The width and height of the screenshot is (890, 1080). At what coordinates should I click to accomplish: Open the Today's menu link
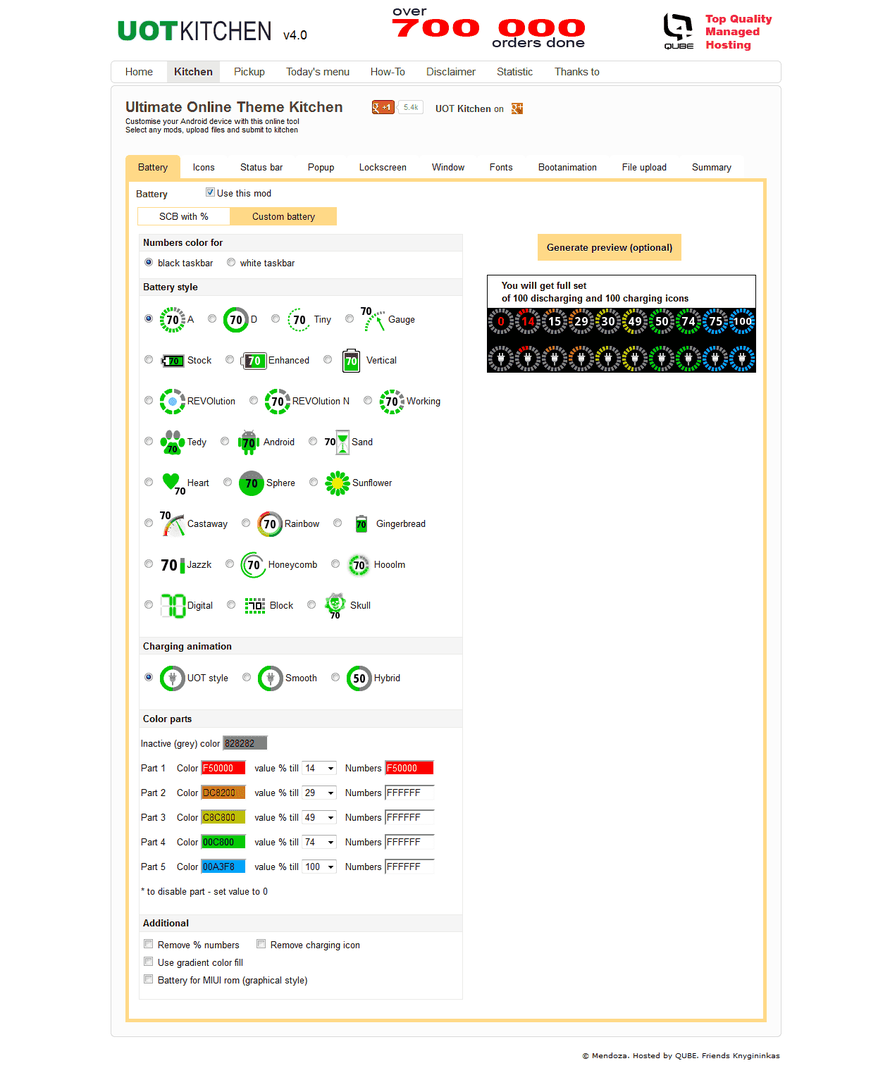click(x=318, y=72)
